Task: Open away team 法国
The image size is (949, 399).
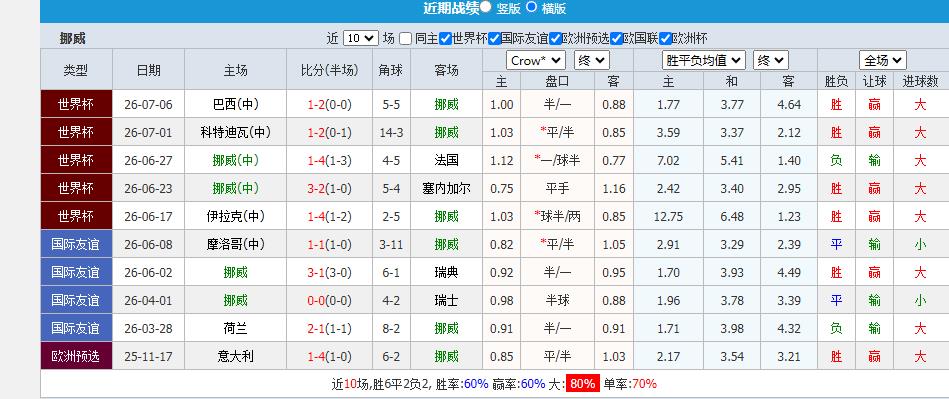Action: click(447, 160)
